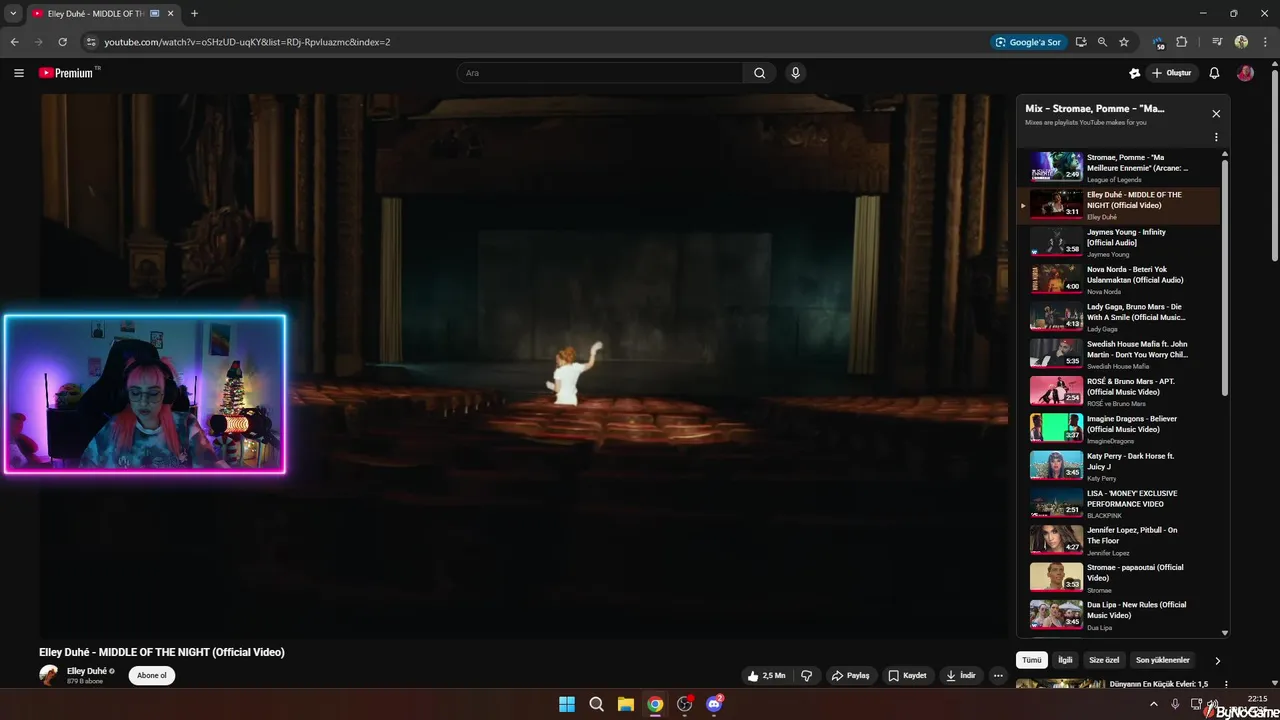1280x720 pixels.
Task: Click the search magnifier button
Action: (x=760, y=73)
